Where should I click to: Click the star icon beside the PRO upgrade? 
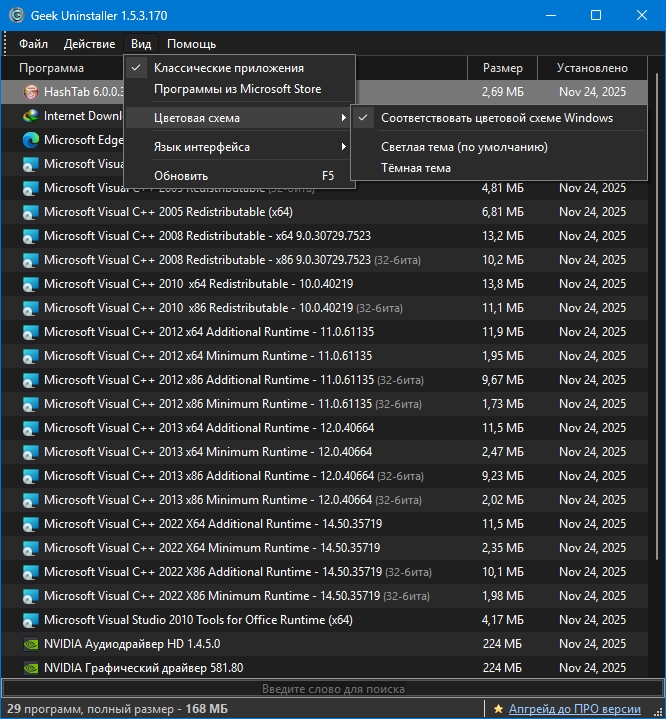[498, 709]
